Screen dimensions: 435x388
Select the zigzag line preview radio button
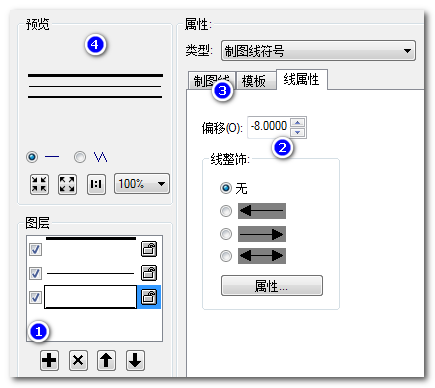click(80, 157)
